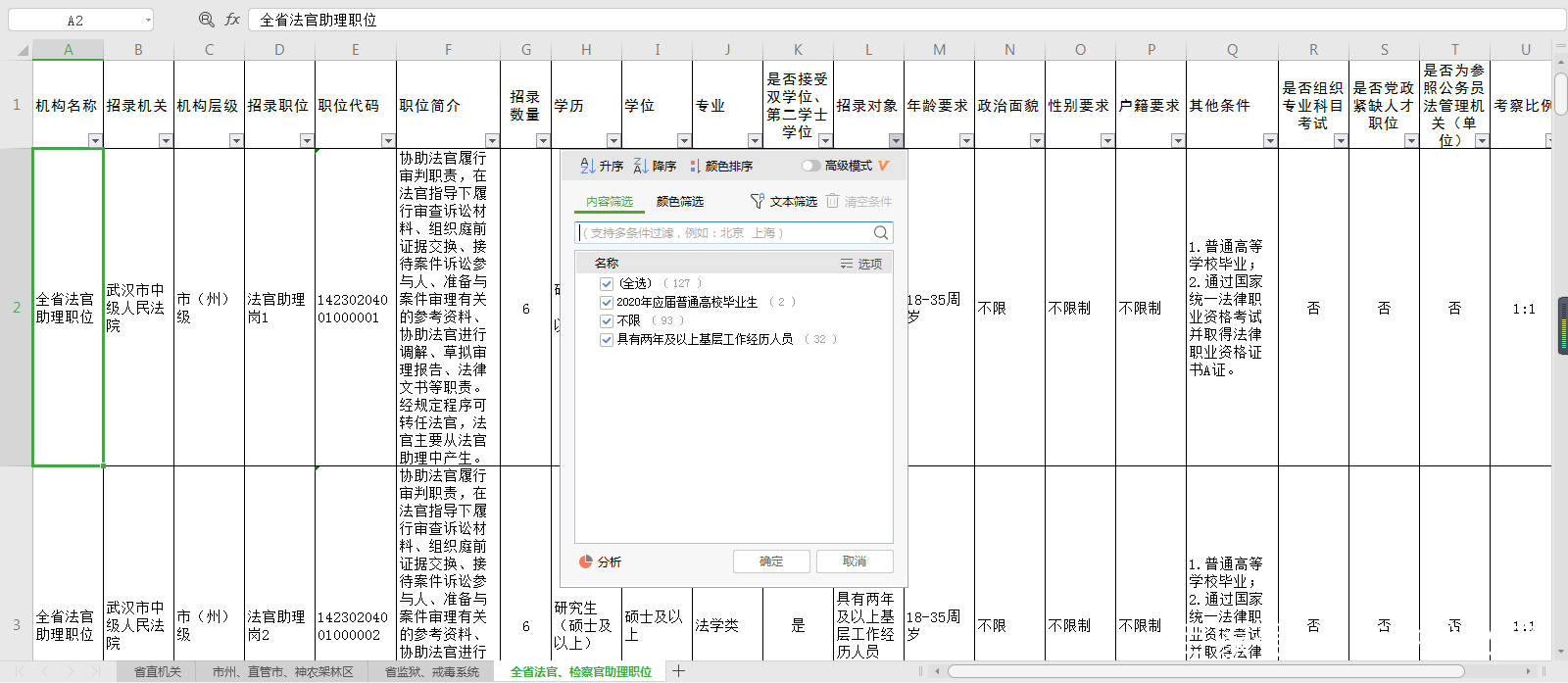Uncheck the 不限 filter checkbox
Screen dimensions: 1568x683
607,320
